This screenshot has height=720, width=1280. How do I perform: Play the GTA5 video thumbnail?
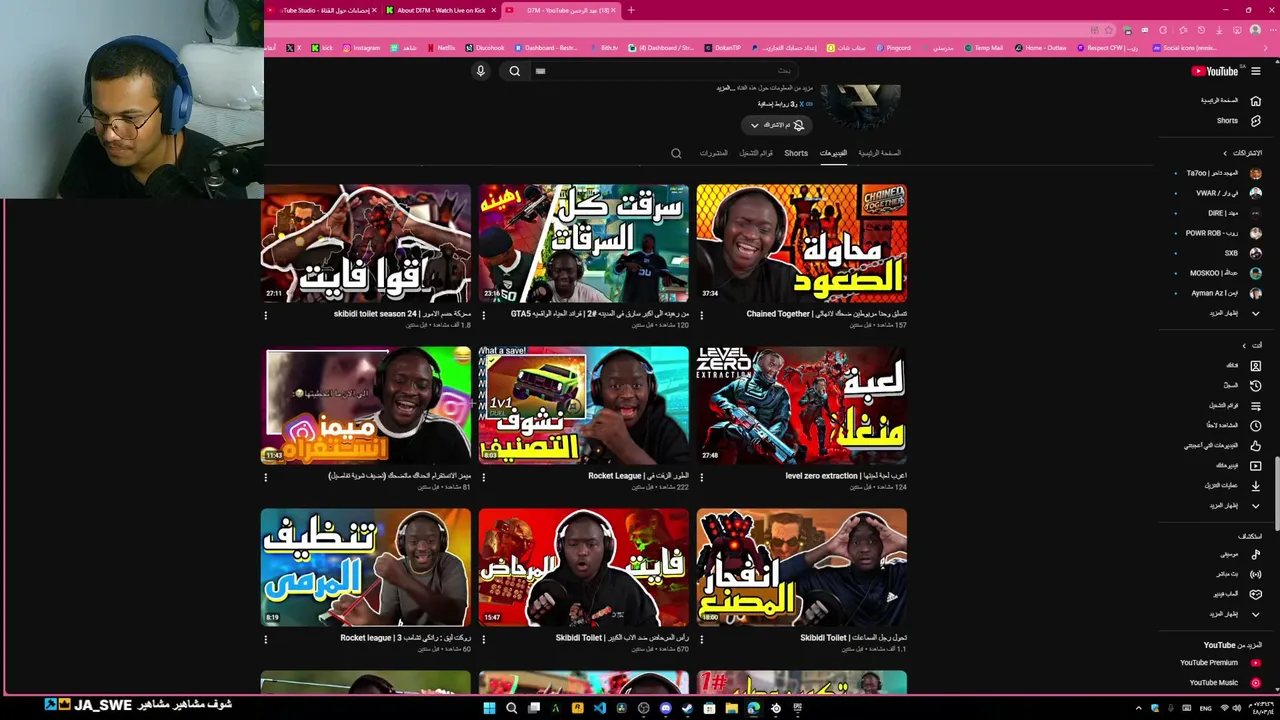coord(584,243)
